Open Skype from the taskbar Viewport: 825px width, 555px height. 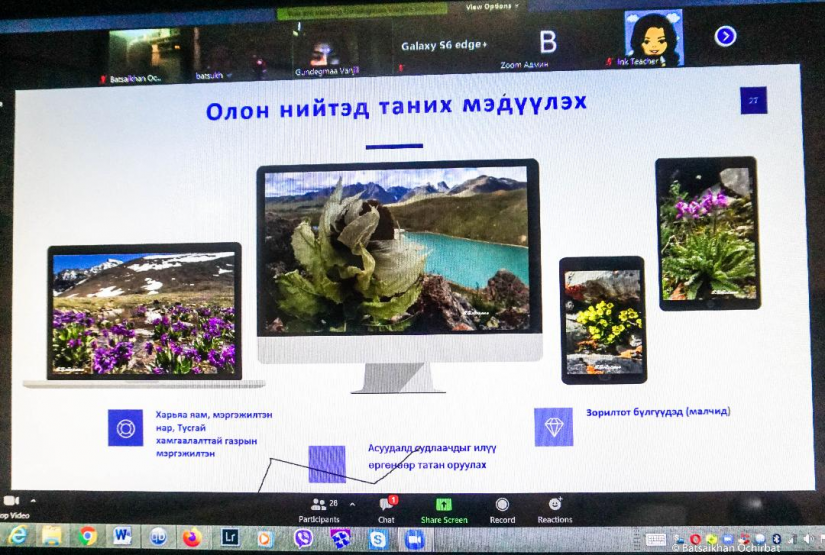pos(378,540)
